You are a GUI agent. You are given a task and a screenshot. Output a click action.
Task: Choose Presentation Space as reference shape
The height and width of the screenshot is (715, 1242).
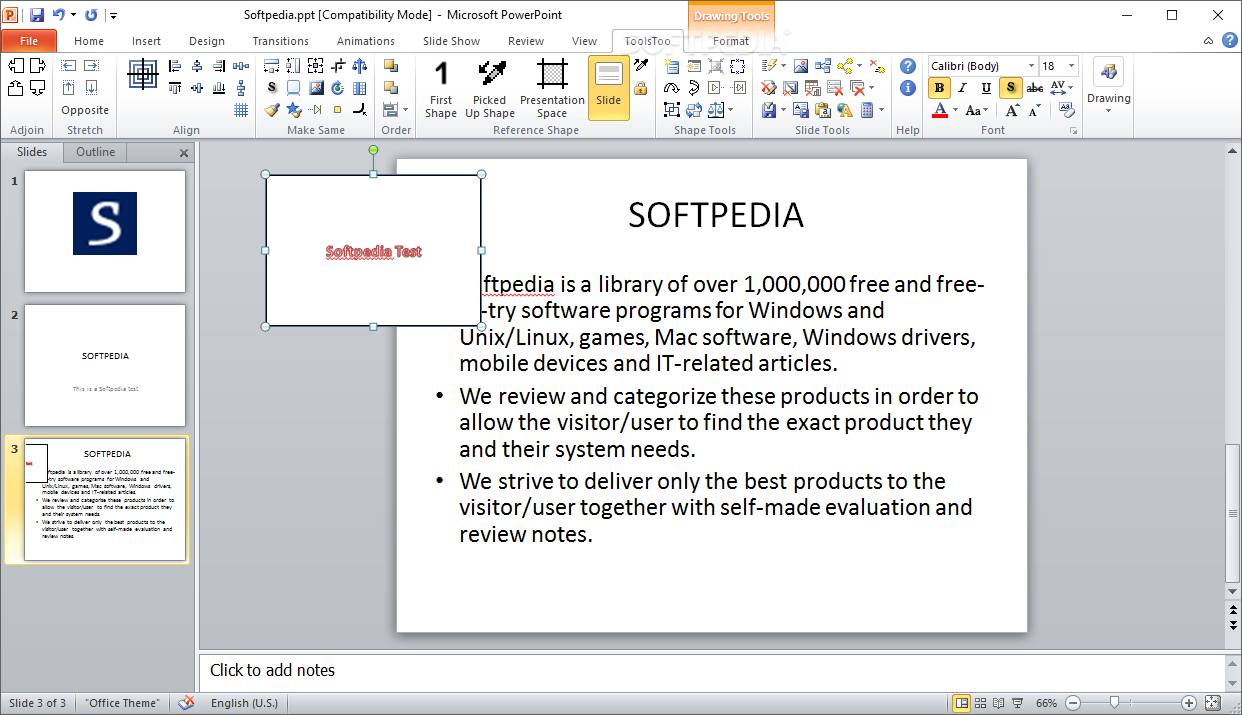pos(552,88)
